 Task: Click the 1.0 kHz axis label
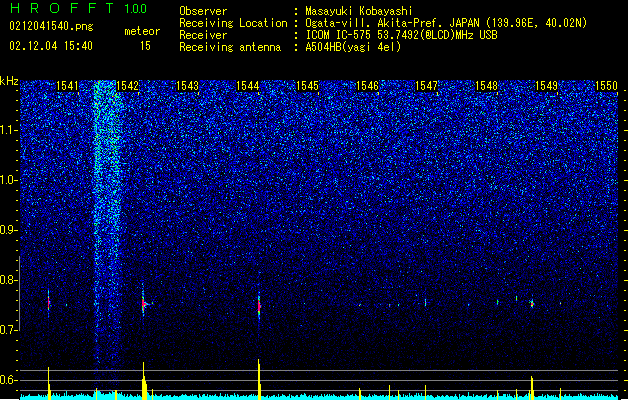pos(9,180)
